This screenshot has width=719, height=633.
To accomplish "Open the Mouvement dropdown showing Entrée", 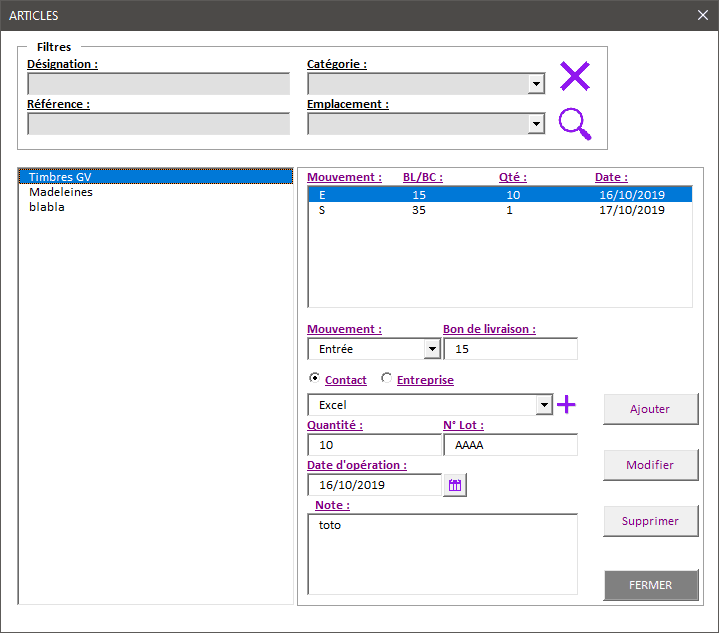I will click(x=432, y=349).
